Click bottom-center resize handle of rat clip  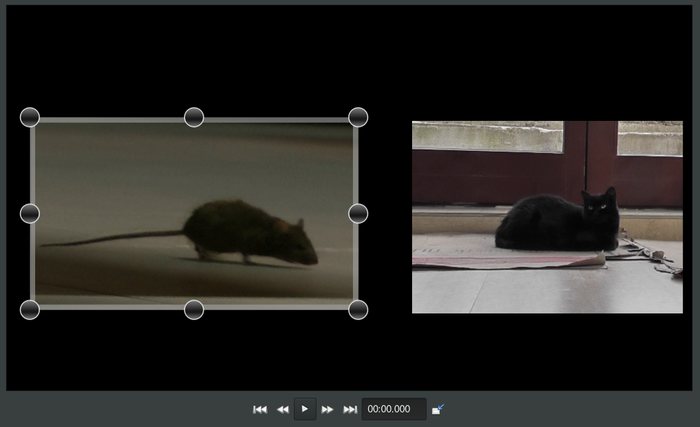click(x=194, y=309)
